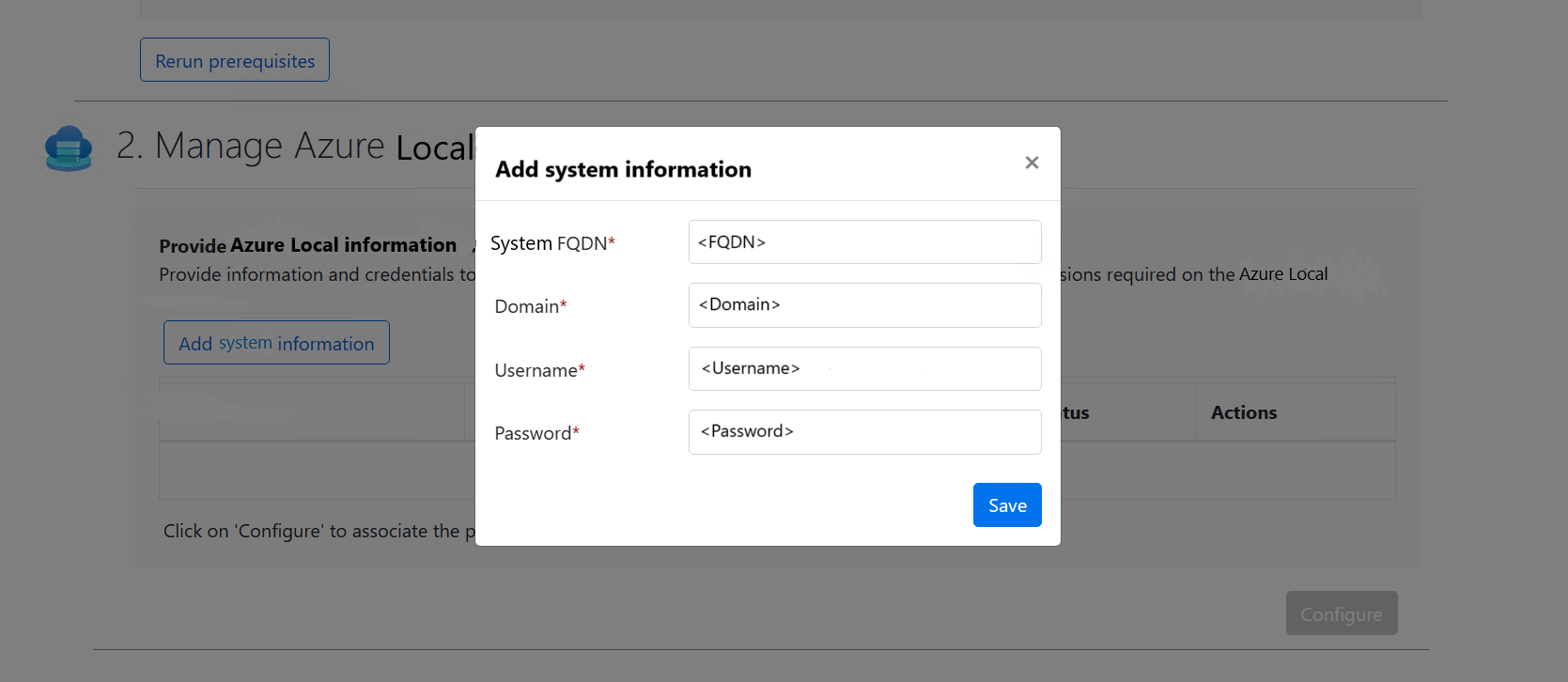Click the close X on the dialog
This screenshot has height=682, width=1568.
pyautogui.click(x=1031, y=162)
